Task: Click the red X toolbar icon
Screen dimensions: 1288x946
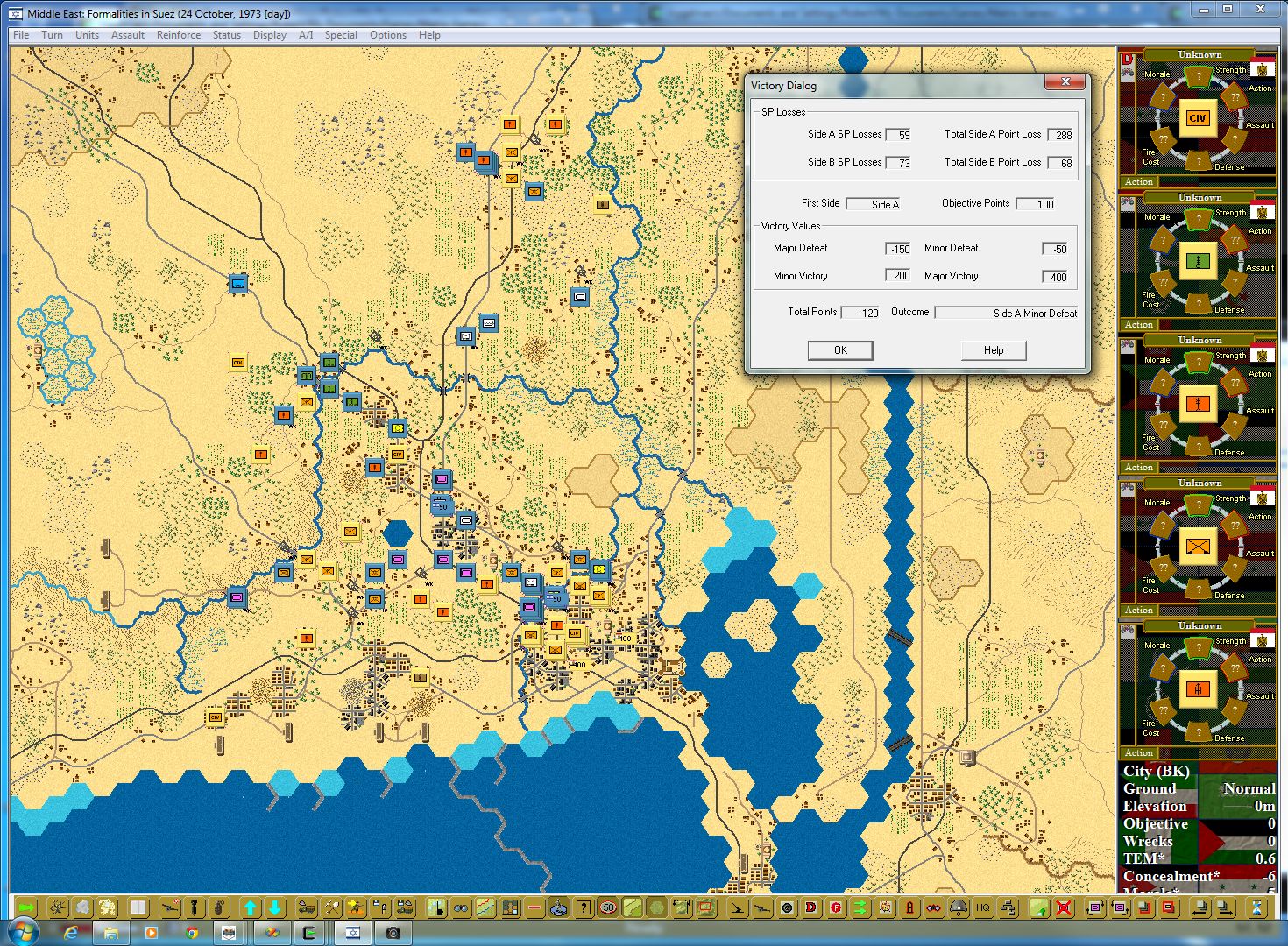Action: click(1064, 907)
